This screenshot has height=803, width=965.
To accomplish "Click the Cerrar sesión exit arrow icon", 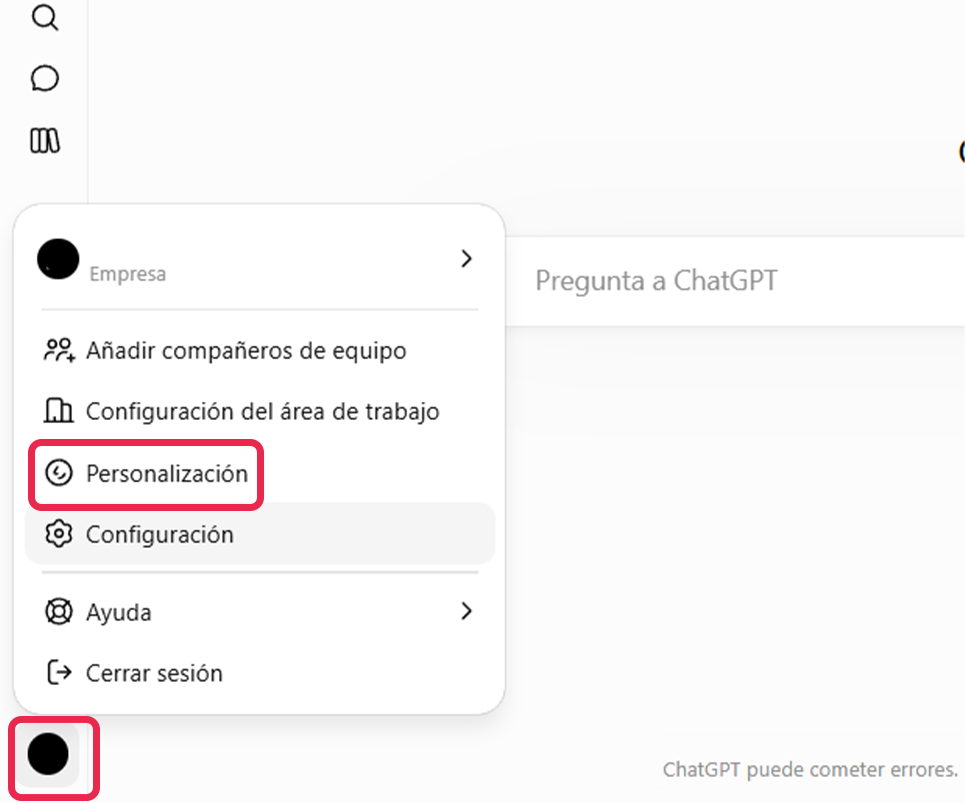I will 59,672.
